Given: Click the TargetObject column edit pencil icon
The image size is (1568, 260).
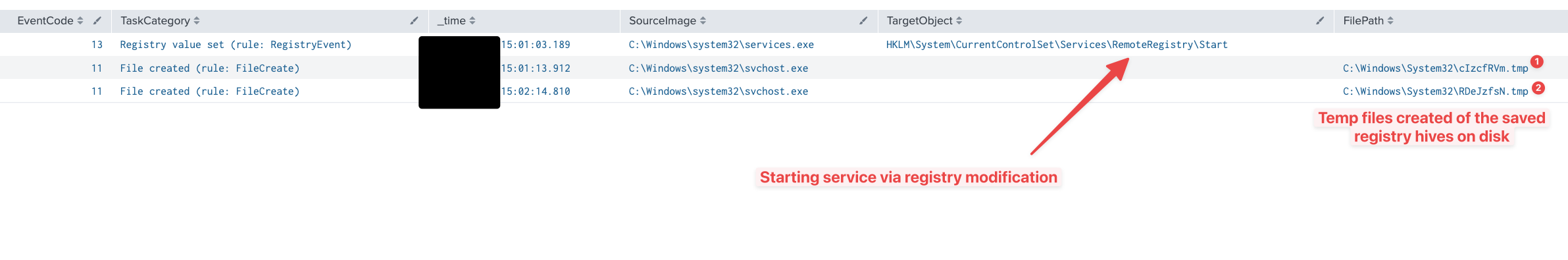Looking at the screenshot, I should point(1319,20).
